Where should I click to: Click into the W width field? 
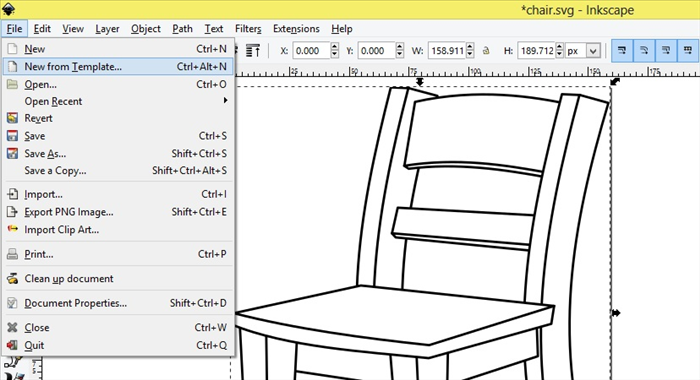447,51
